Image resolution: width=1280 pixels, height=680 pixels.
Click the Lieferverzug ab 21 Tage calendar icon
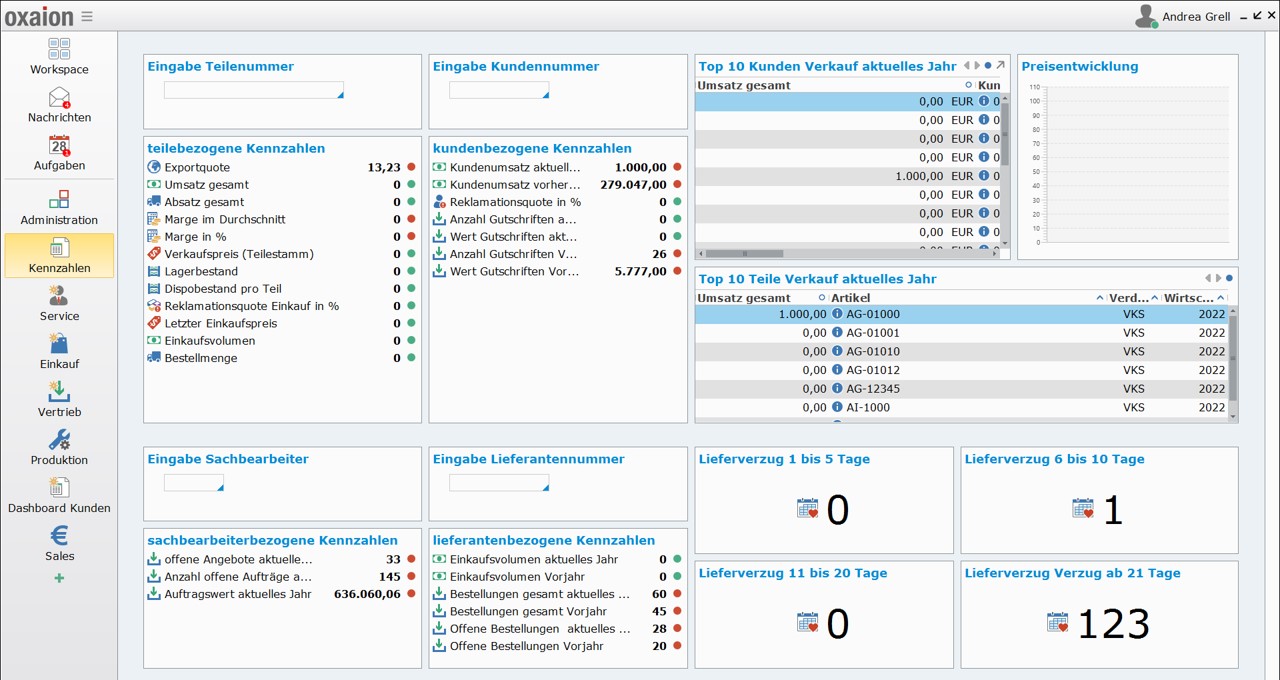click(1058, 623)
